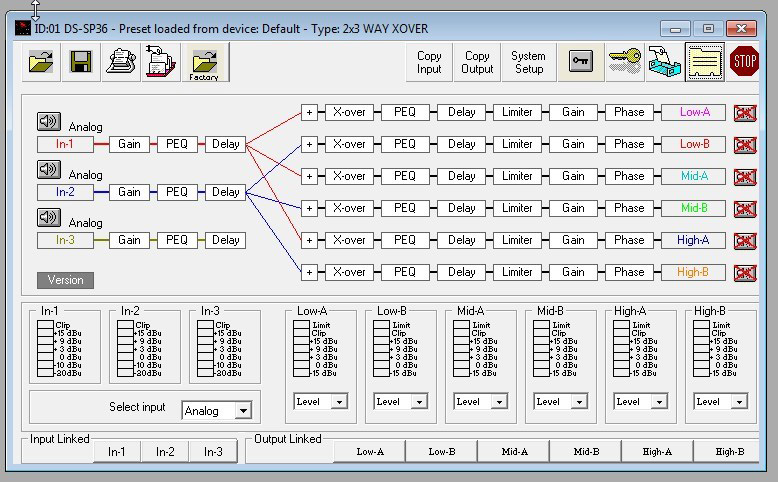Toggle the High-B output mute icon
This screenshot has width=778, height=482.
tap(745, 273)
